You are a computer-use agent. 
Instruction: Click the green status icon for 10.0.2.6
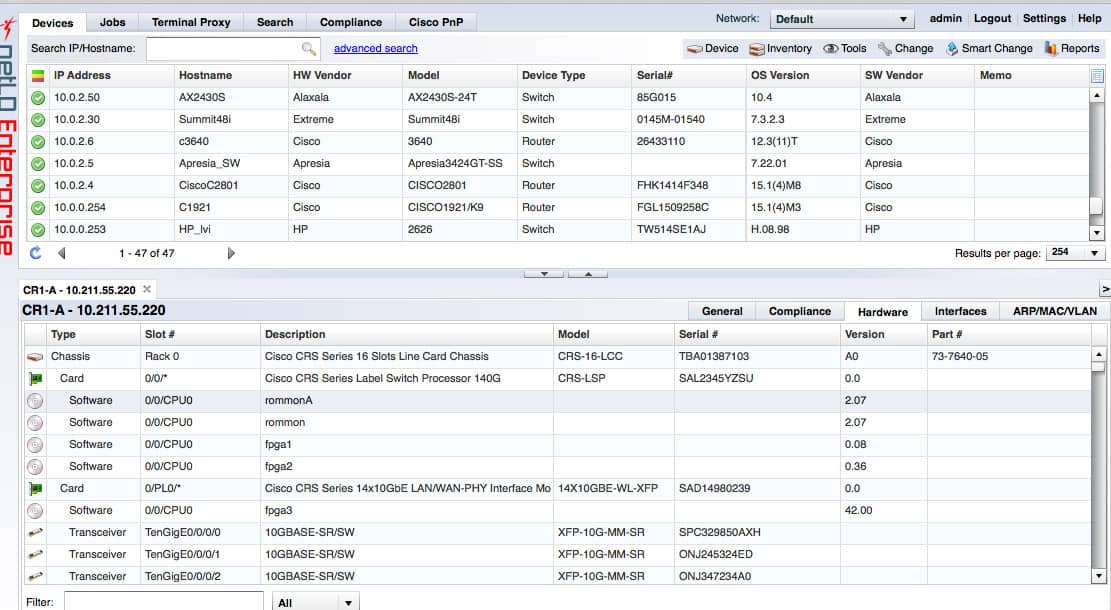tap(38, 142)
